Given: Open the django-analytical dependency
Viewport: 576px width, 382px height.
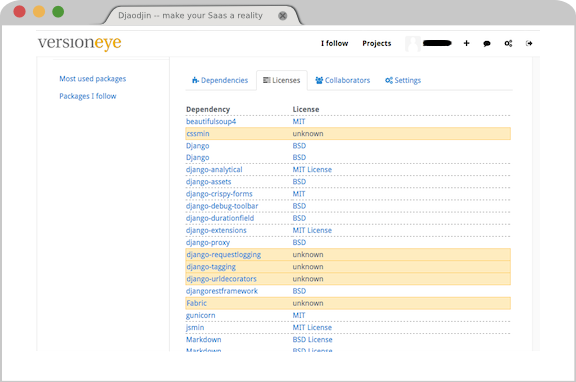Looking at the screenshot, I should point(214,170).
